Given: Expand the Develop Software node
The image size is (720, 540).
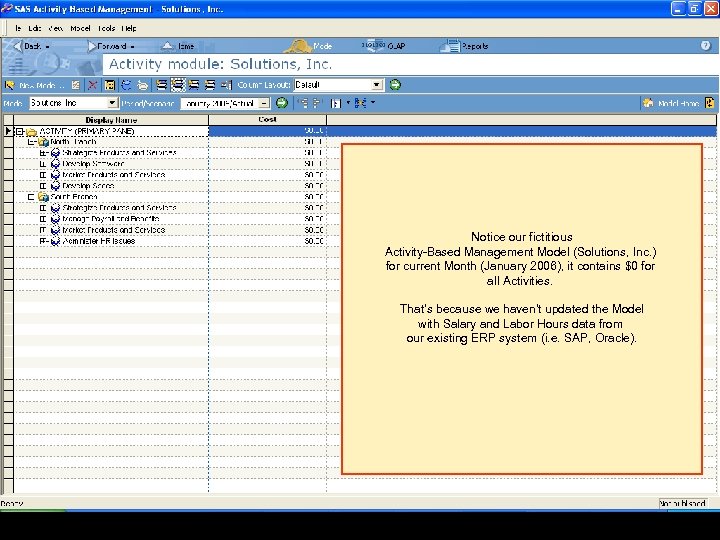Looking at the screenshot, I should (43, 164).
